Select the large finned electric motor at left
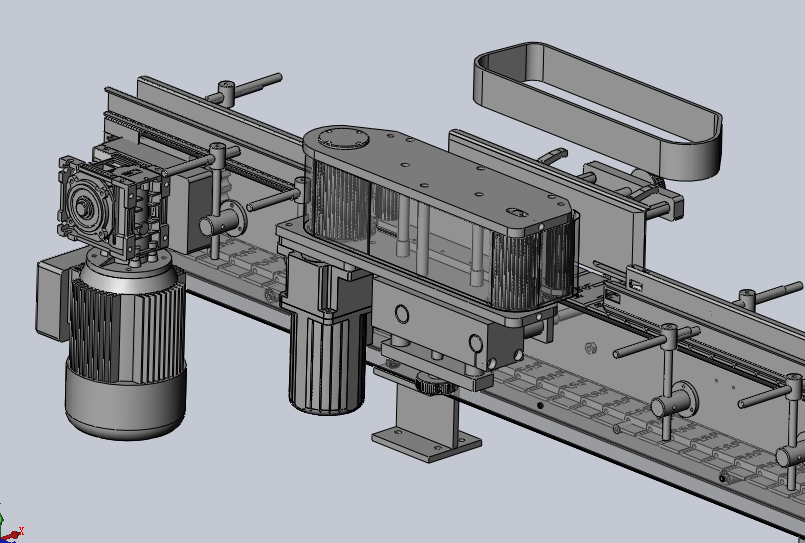 point(126,344)
